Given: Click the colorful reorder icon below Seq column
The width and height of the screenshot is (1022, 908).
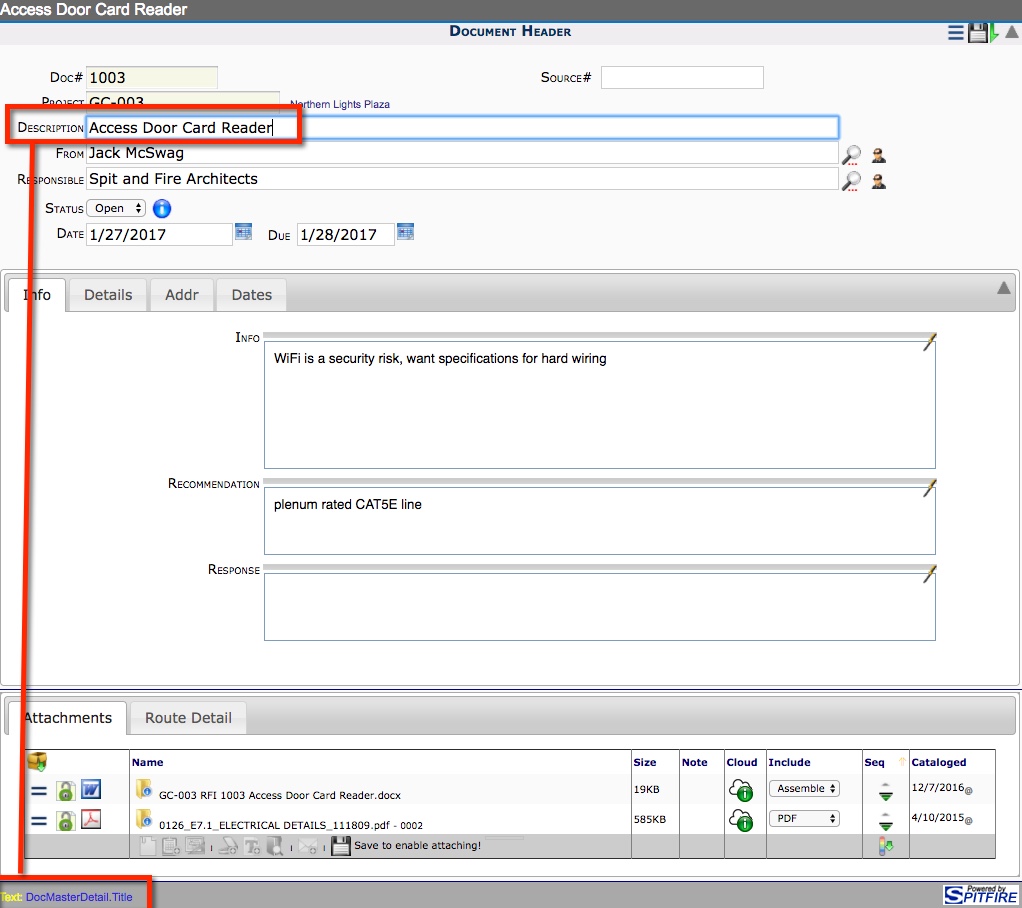Looking at the screenshot, I should (886, 846).
